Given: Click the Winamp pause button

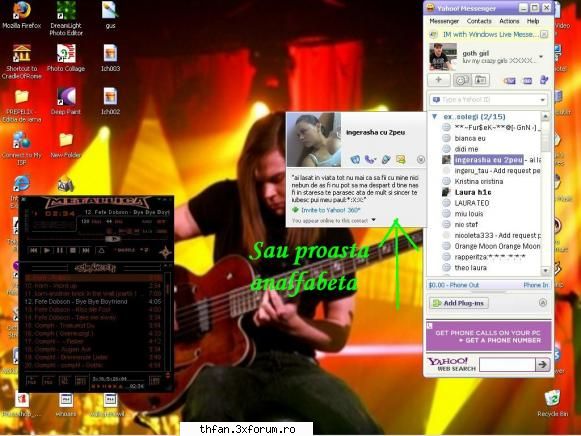Looking at the screenshot, I should tap(60, 250).
